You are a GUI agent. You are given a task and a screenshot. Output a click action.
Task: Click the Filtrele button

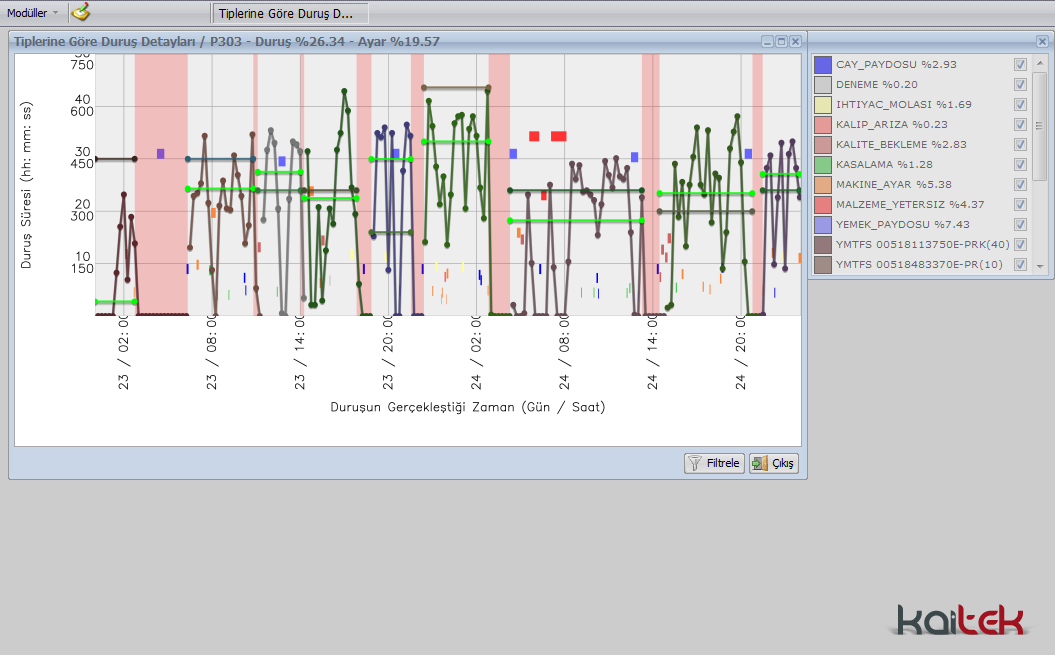pos(714,463)
